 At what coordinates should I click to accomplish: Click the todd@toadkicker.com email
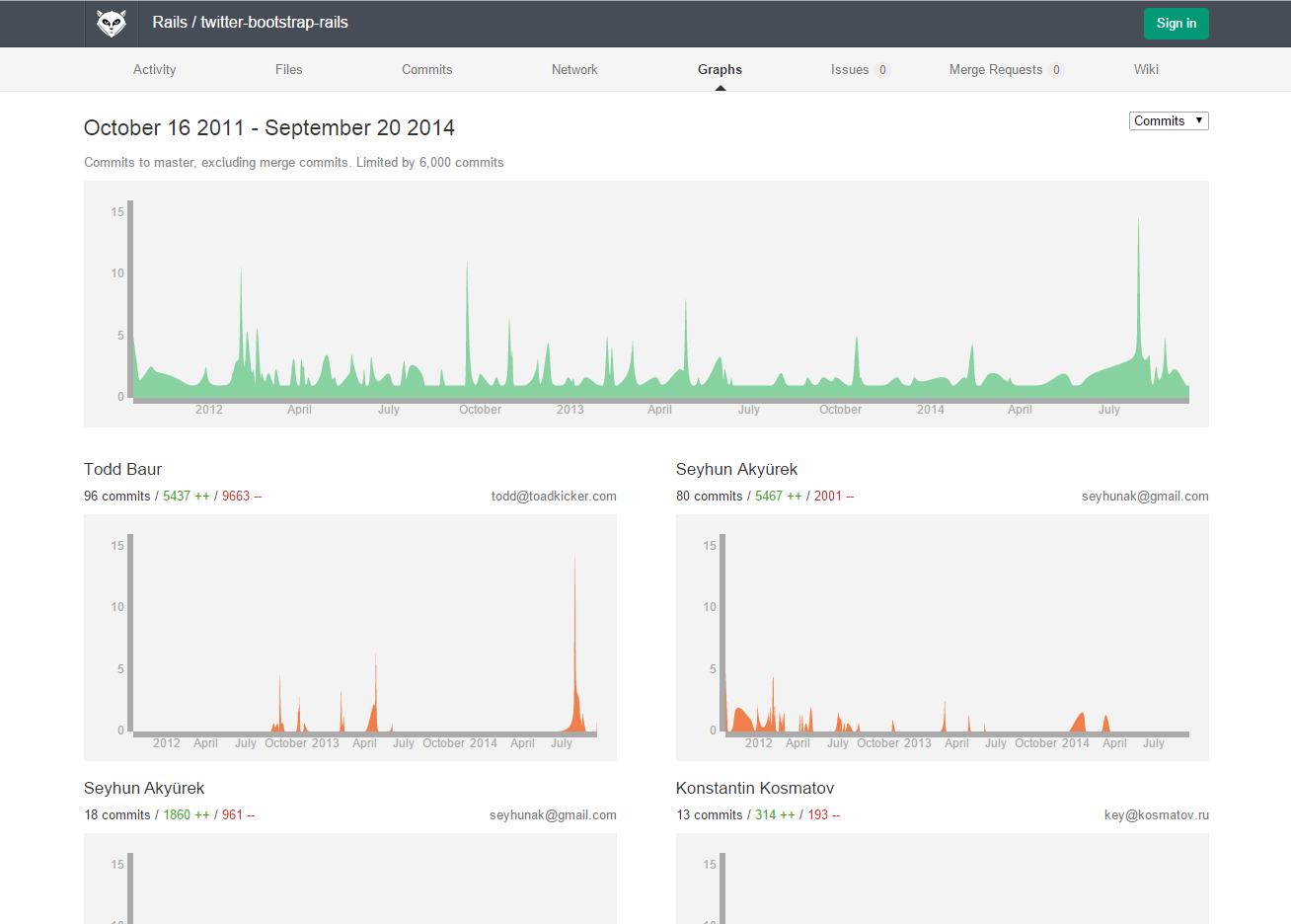point(554,496)
